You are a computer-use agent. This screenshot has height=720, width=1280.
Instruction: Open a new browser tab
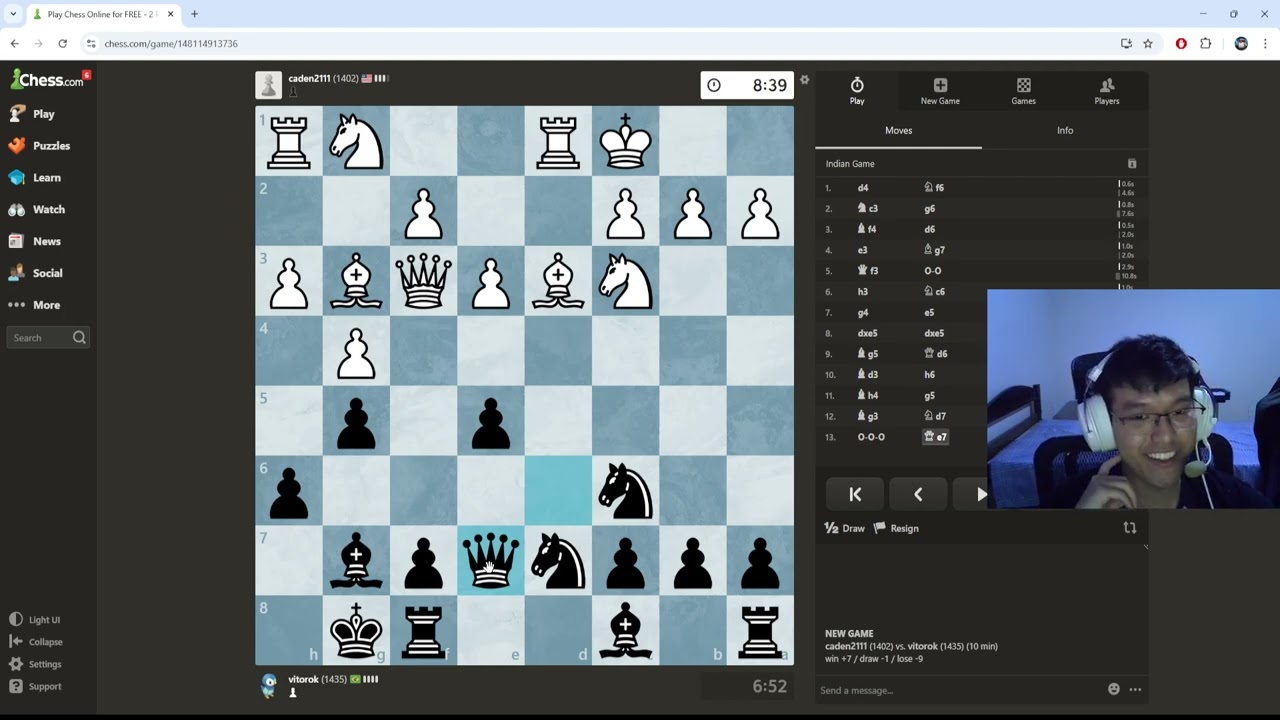[194, 14]
